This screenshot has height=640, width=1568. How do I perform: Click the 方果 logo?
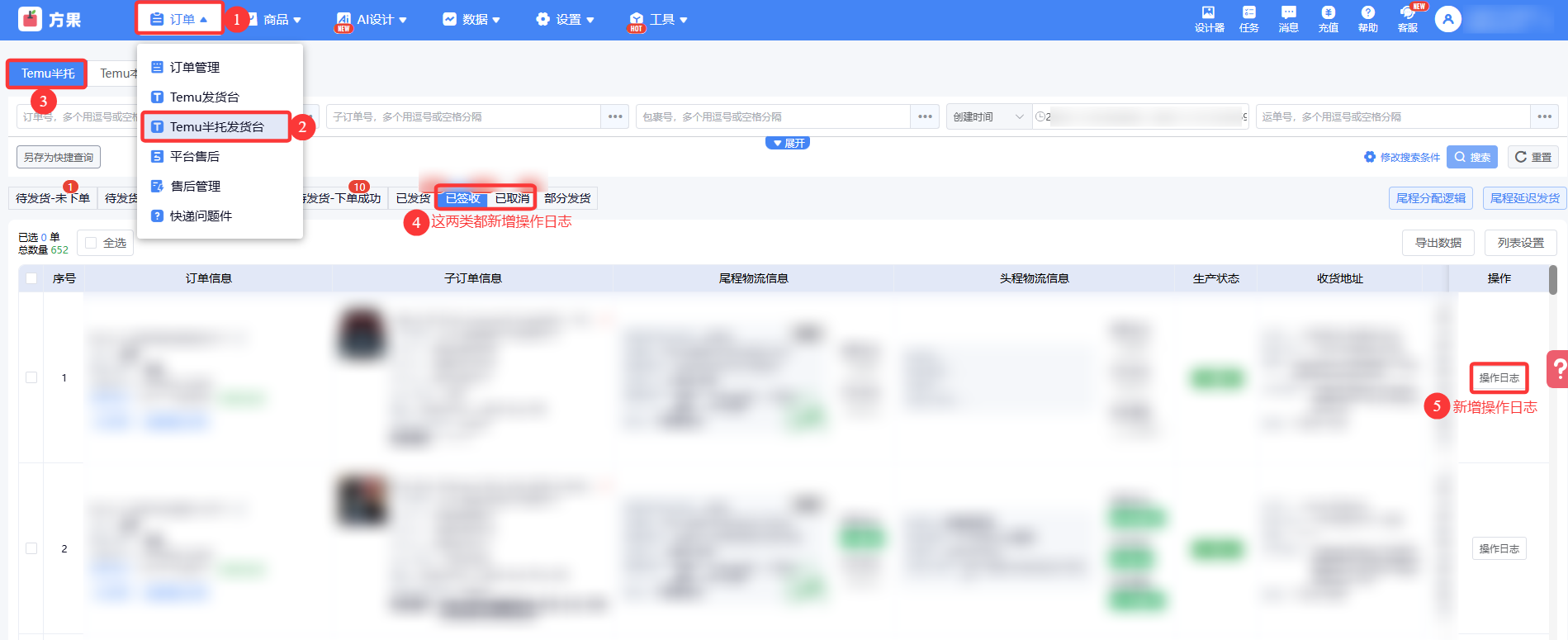click(50, 19)
